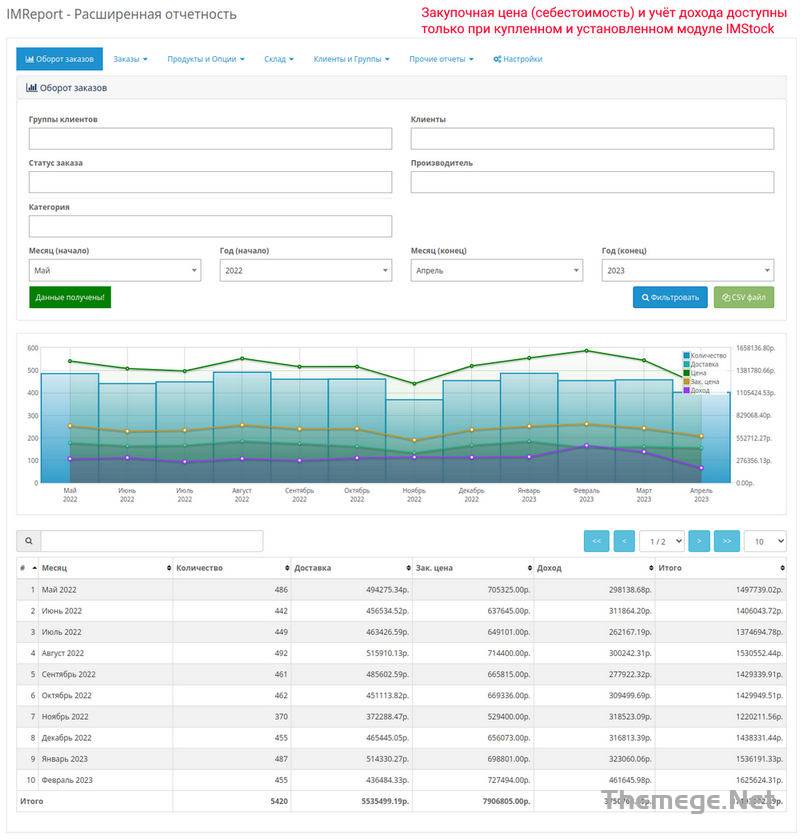Focus the table search field
800x839 pixels.
(x=152, y=541)
